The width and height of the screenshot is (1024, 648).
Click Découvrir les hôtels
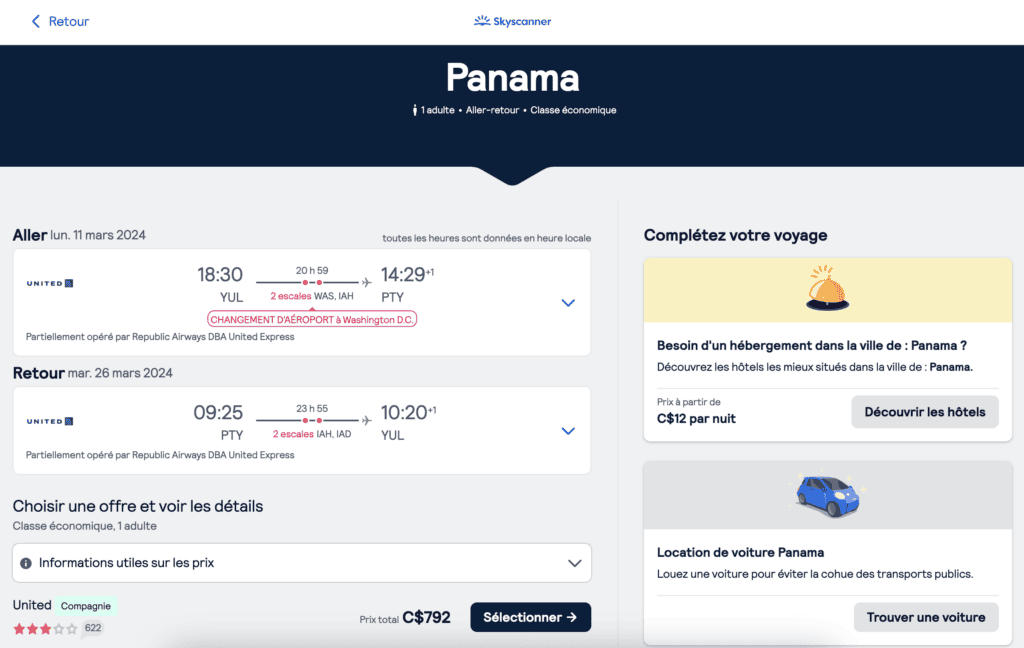(x=924, y=411)
